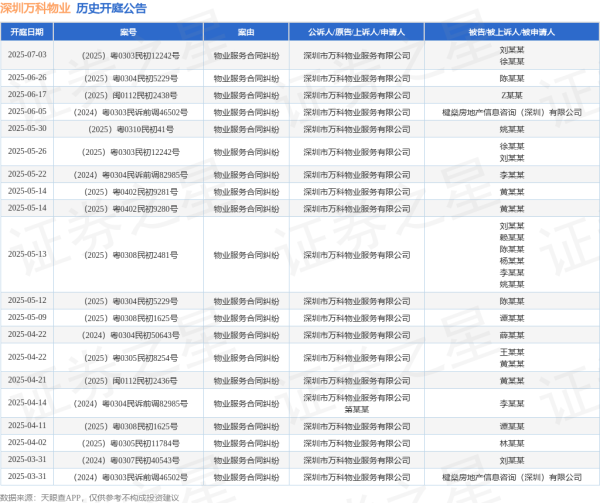
Task: Click defendant 陈某某 in the 2025-06-26 row
Action: 512,78
